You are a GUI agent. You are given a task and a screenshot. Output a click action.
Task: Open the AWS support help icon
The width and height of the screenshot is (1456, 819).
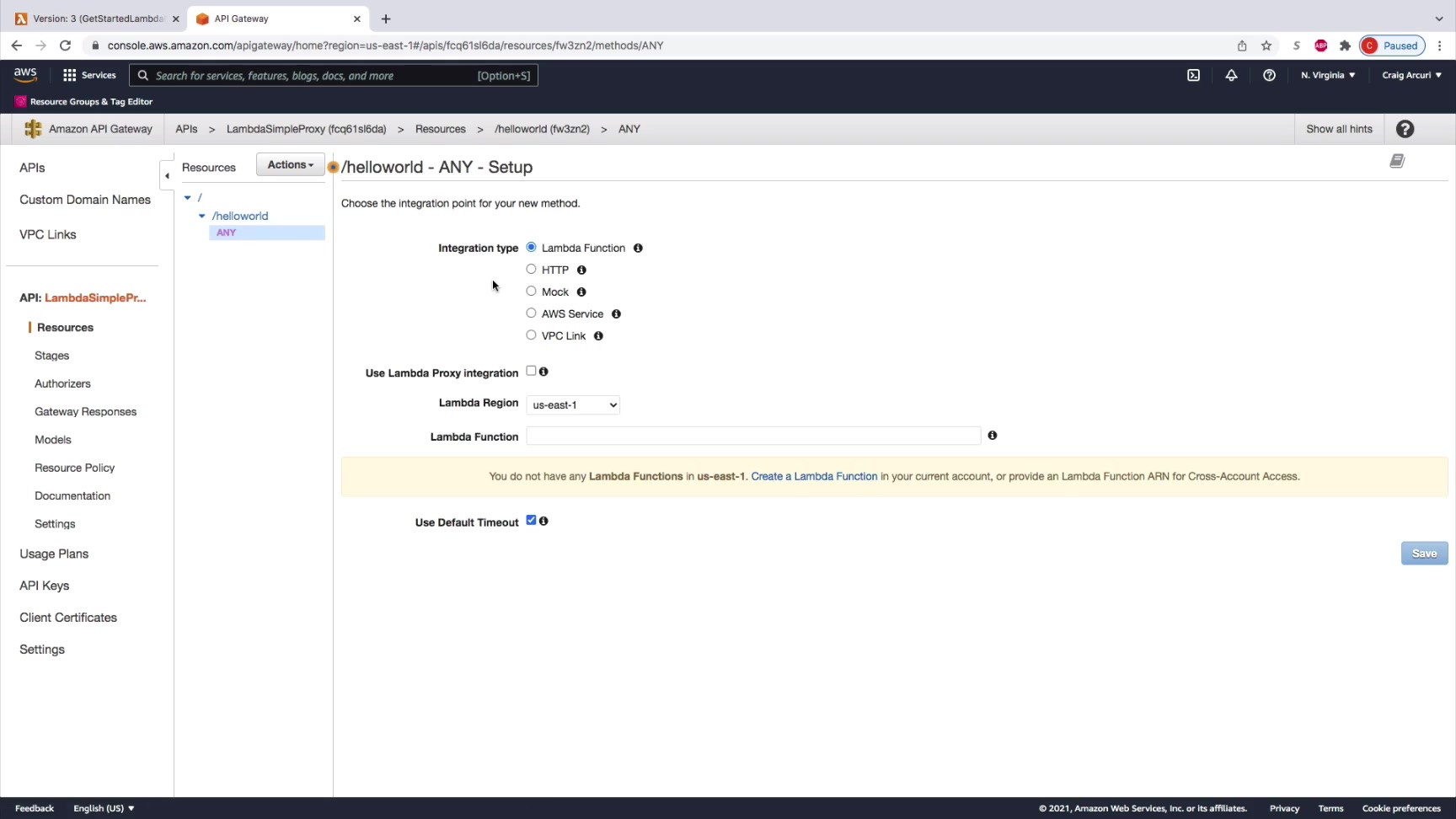point(1269,75)
